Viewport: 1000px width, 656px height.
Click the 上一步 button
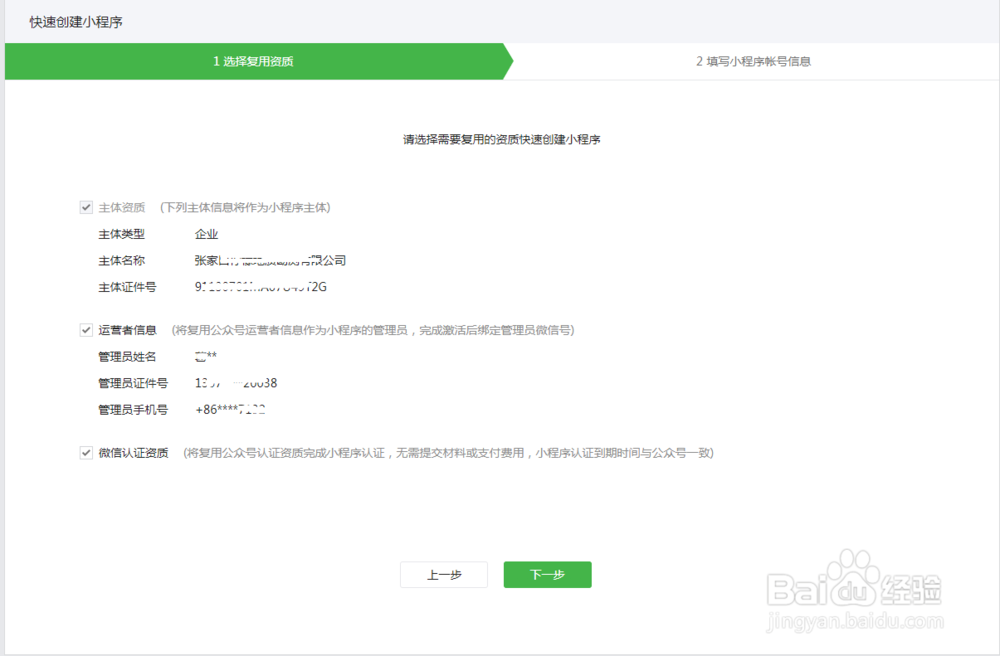444,575
